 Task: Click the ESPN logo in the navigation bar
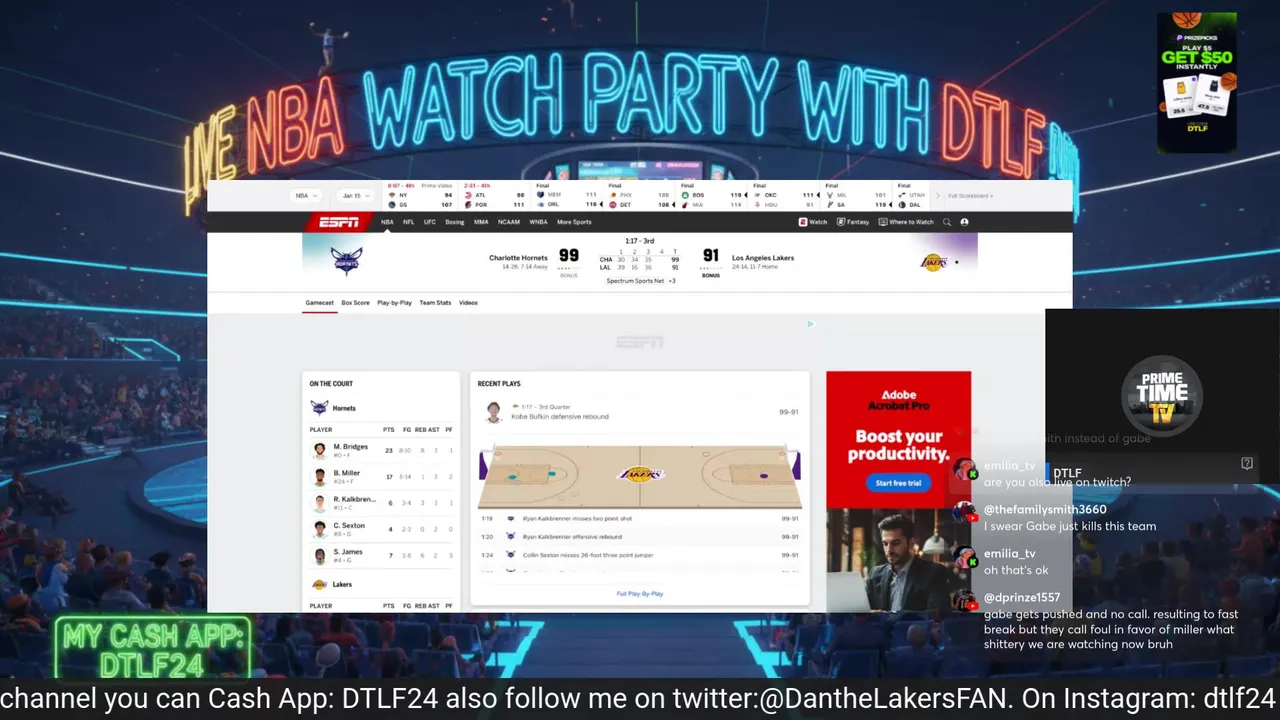pyautogui.click(x=338, y=222)
